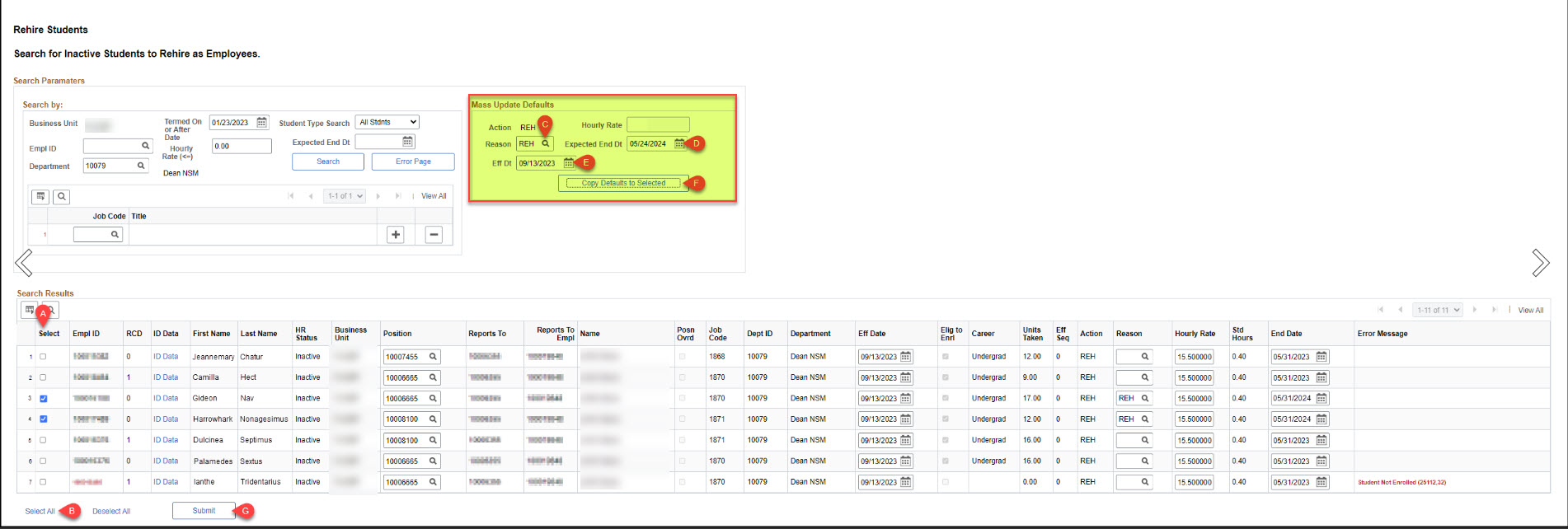Image resolution: width=1568 pixels, height=529 pixels.
Task: Open the Mass Update Eff Dt calendar
Action: click(569, 163)
